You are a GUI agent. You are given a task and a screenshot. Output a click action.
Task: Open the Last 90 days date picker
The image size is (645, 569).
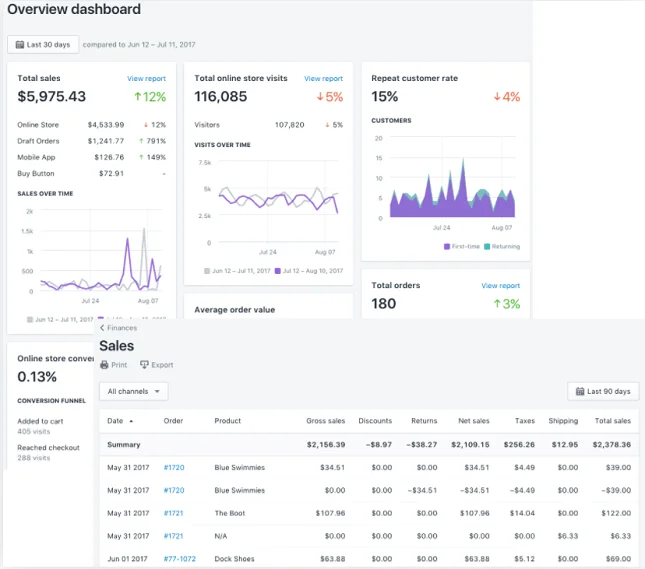[x=603, y=392]
